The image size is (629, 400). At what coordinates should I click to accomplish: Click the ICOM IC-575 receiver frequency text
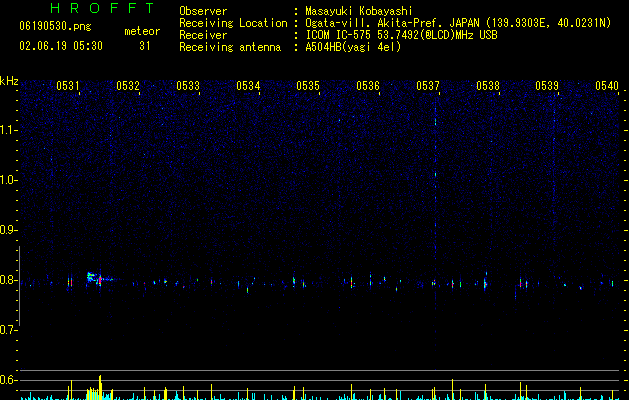[x=401, y=35]
